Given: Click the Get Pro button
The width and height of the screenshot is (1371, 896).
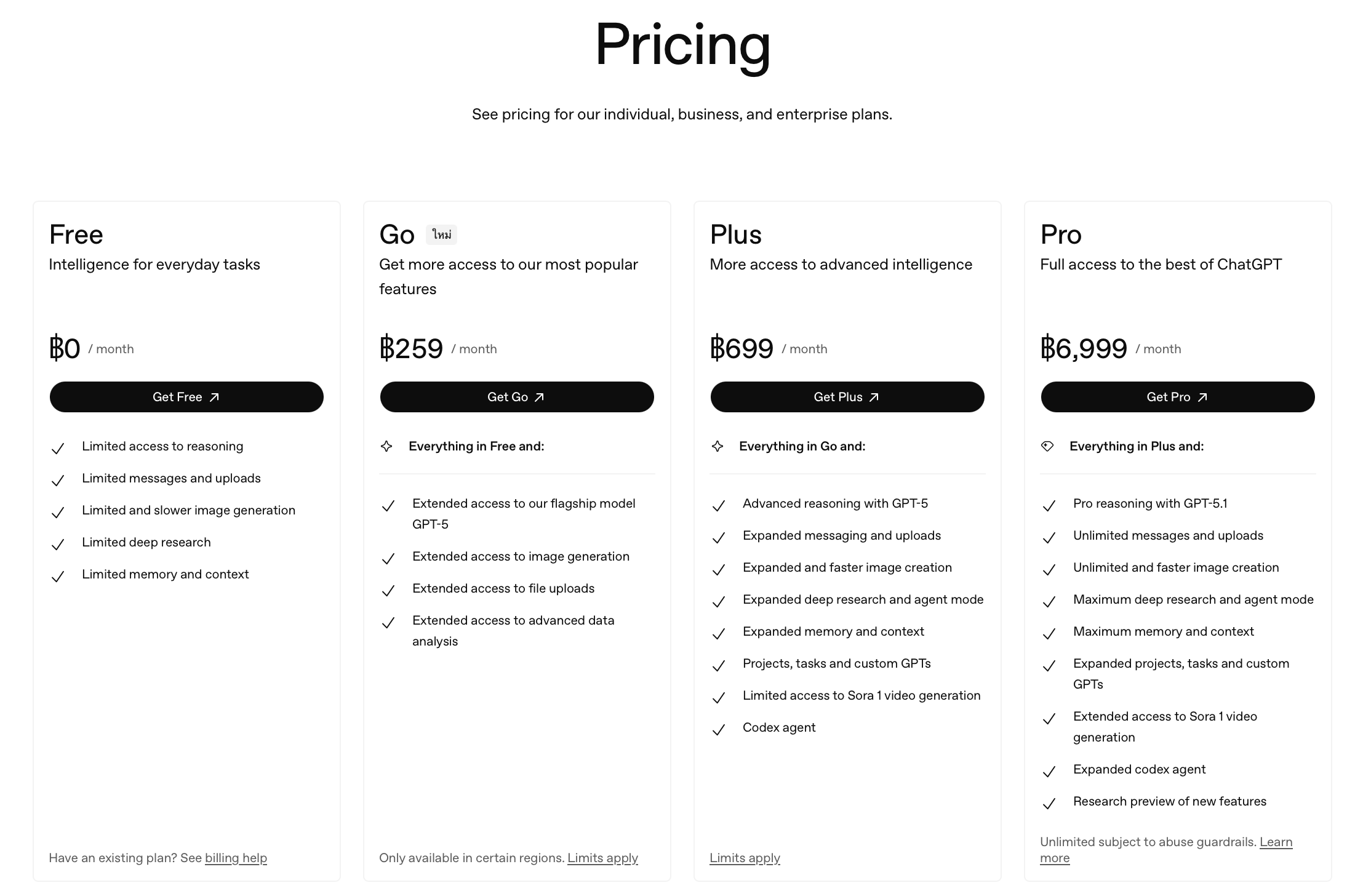Looking at the screenshot, I should pos(1177,397).
